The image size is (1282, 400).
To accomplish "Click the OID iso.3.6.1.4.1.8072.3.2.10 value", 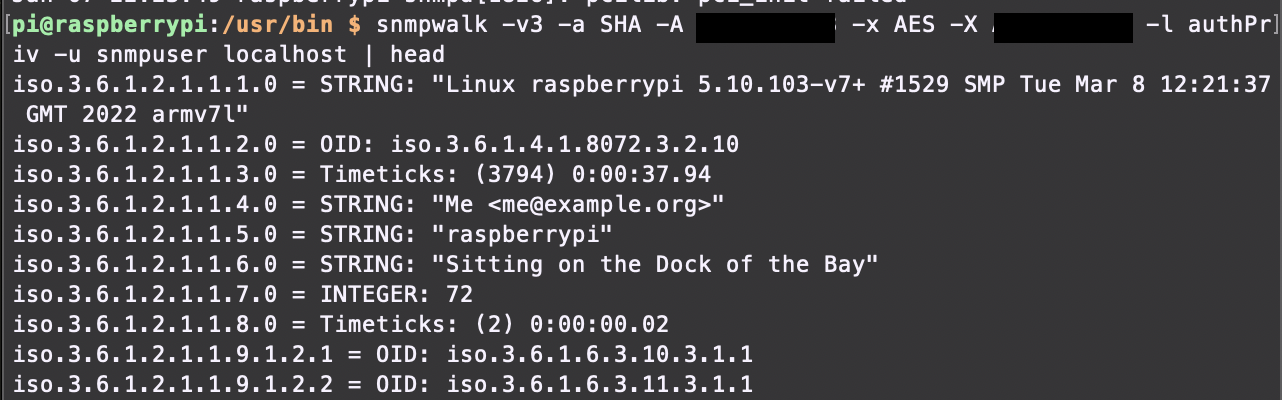I will point(564,145).
